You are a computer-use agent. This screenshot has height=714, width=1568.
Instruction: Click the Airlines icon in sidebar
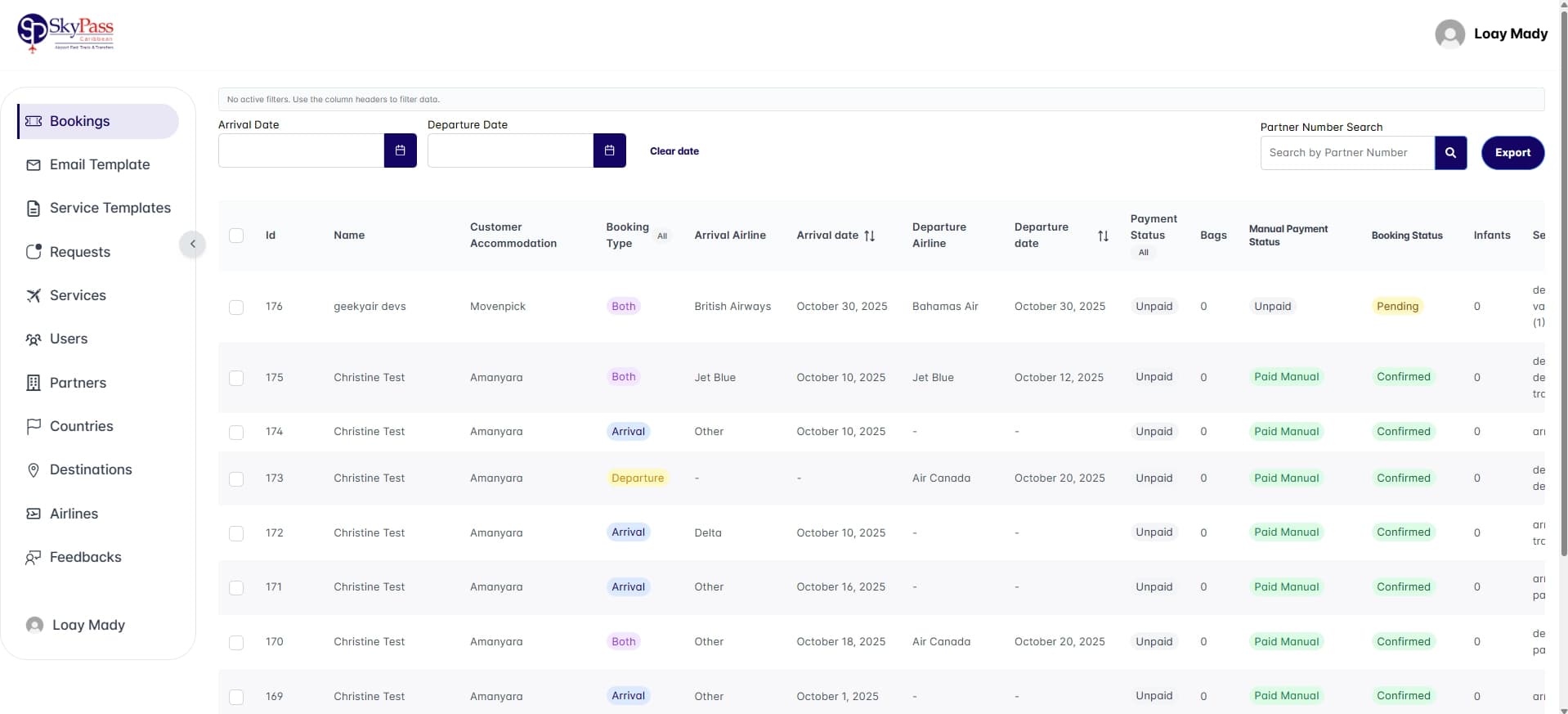pyautogui.click(x=34, y=514)
